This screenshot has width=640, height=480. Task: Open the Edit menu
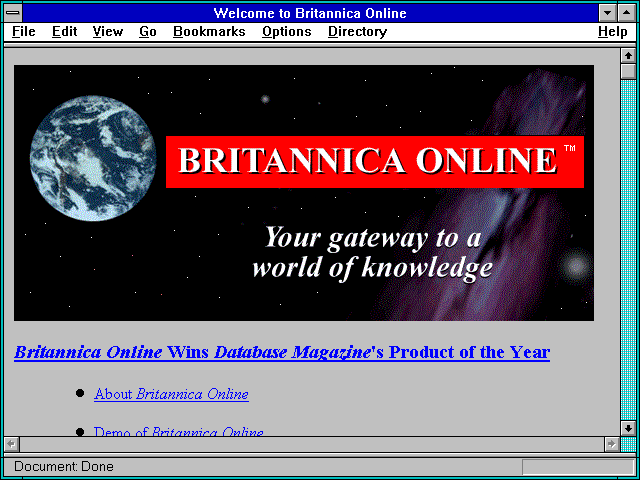click(x=64, y=32)
